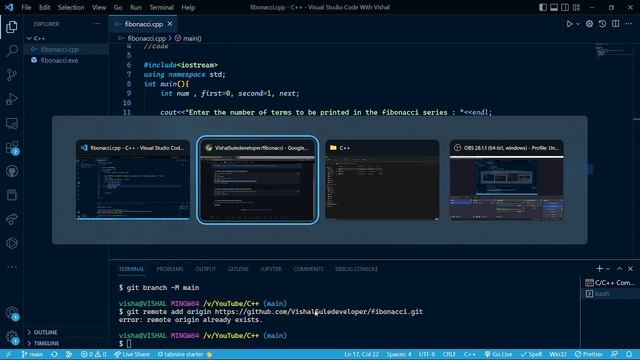The width and height of the screenshot is (640, 360).
Task: Toggle primary side bar layout
Action: pyautogui.click(x=542, y=7)
